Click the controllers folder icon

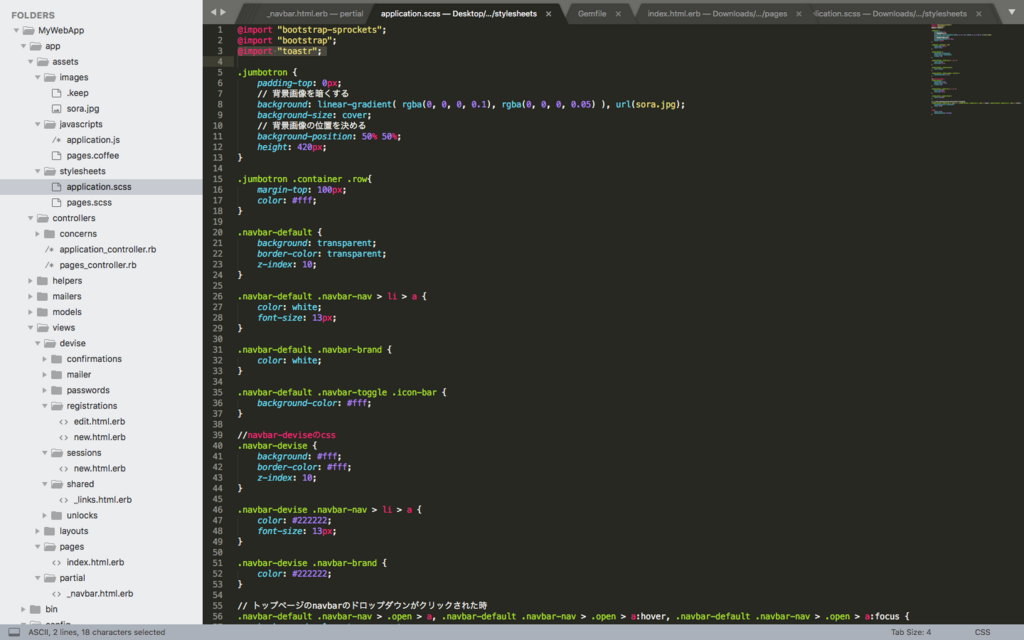42,218
